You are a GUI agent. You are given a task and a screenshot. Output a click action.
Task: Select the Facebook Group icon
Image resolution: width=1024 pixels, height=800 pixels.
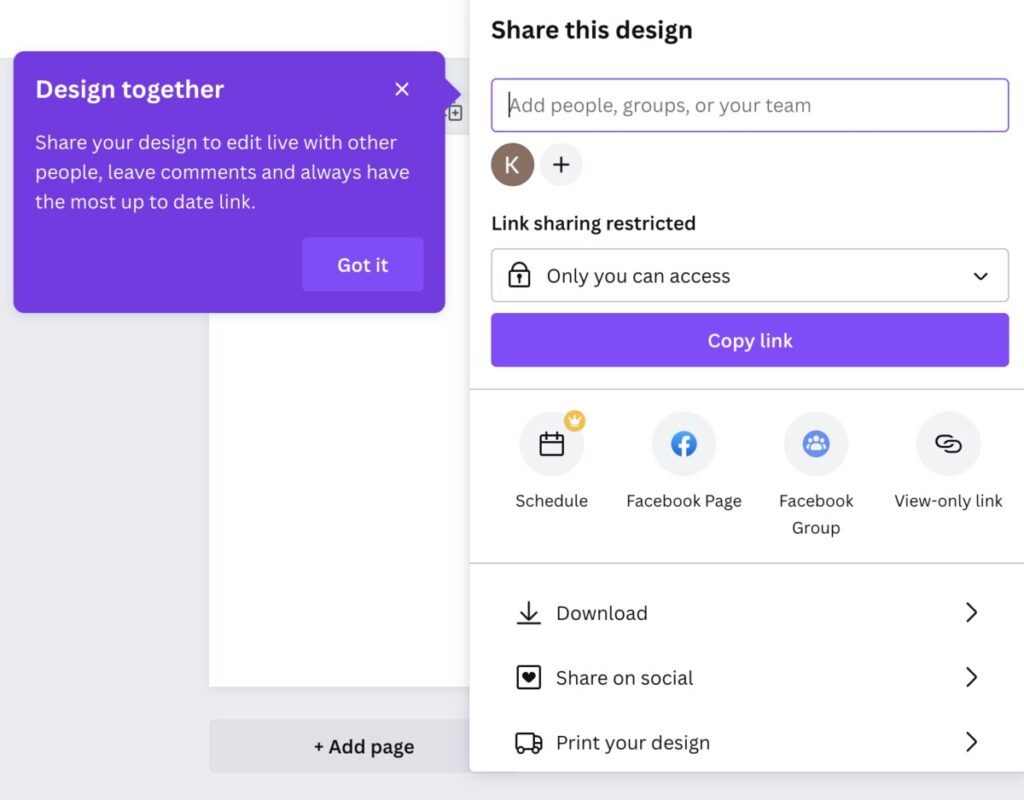[816, 444]
